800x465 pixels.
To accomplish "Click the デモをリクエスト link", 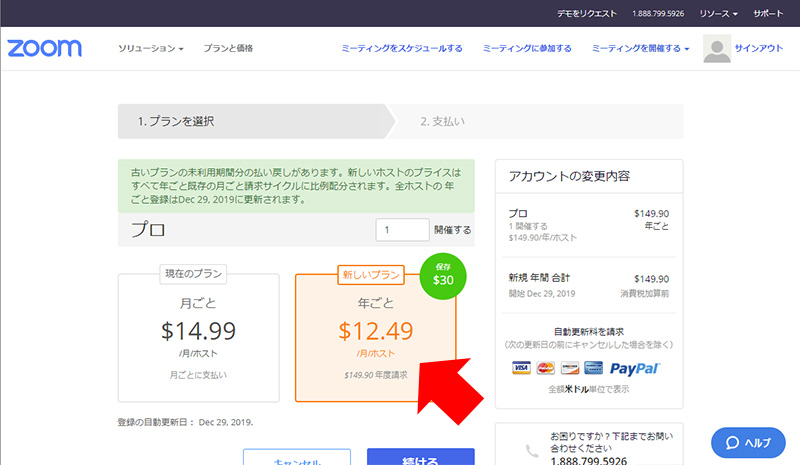I will click(x=590, y=14).
